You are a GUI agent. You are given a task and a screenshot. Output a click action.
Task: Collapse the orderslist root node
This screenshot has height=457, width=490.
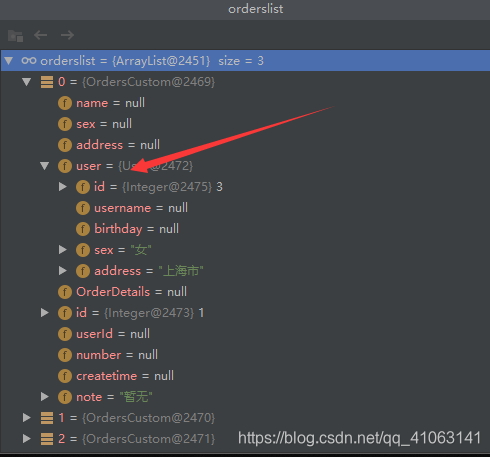click(x=9, y=61)
